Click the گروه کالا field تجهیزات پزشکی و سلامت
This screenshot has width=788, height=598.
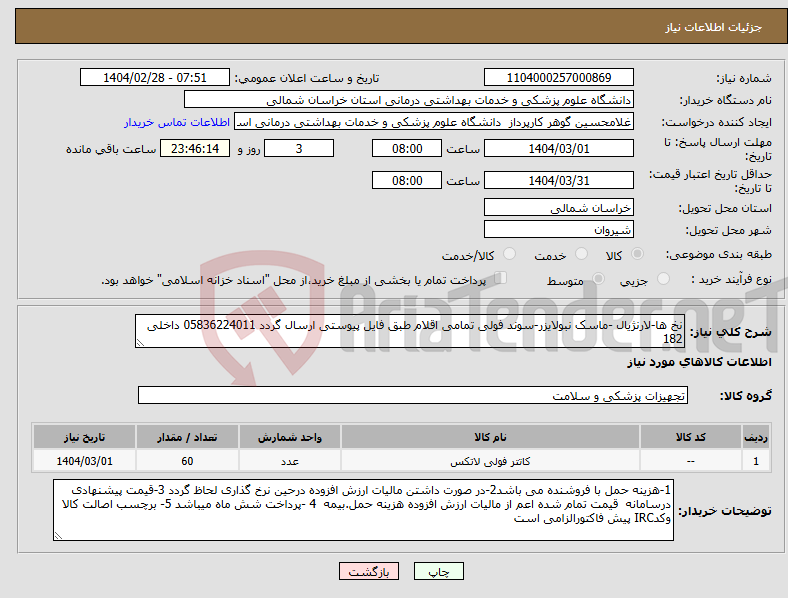click(x=413, y=395)
